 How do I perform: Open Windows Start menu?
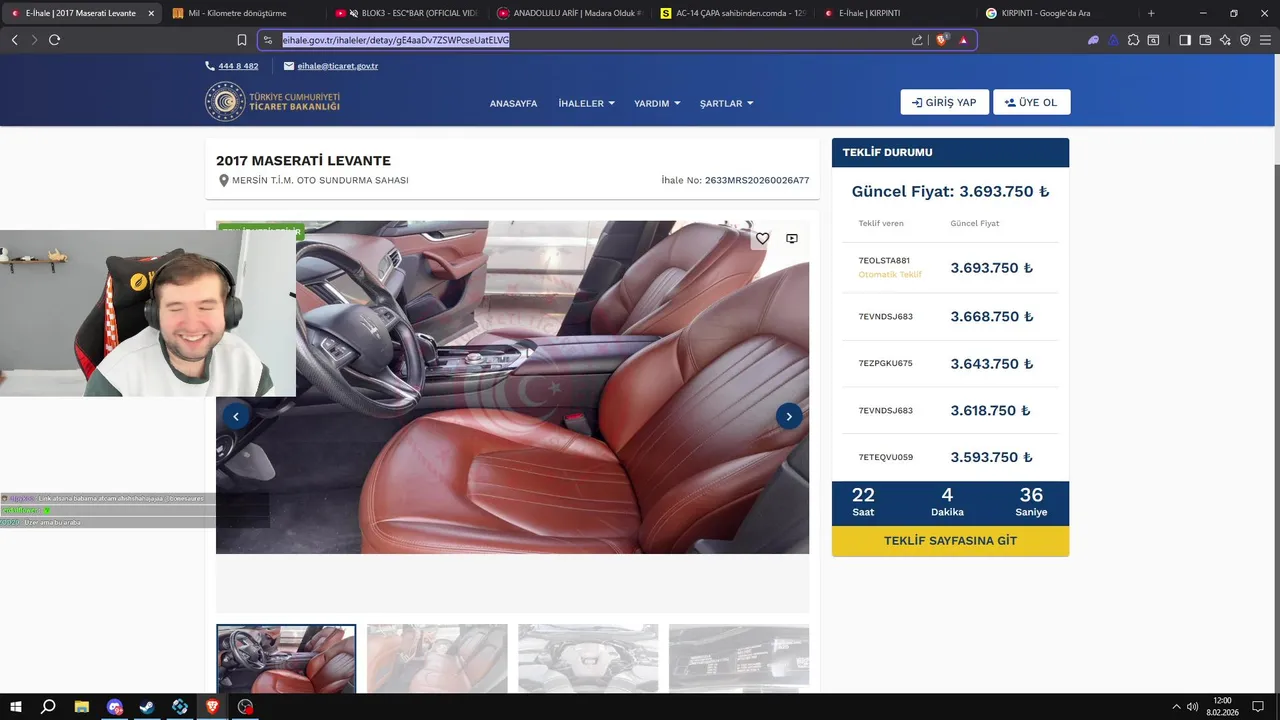pos(16,707)
